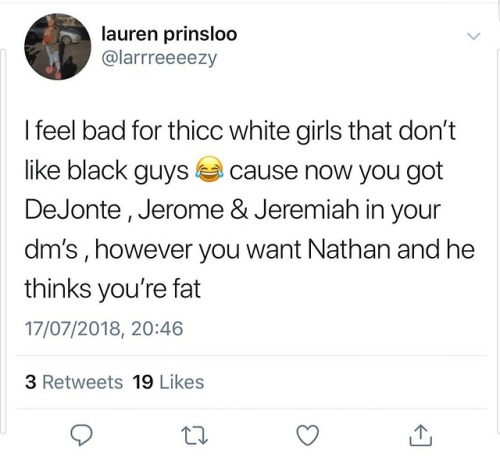Click the Likes label text

(182, 382)
